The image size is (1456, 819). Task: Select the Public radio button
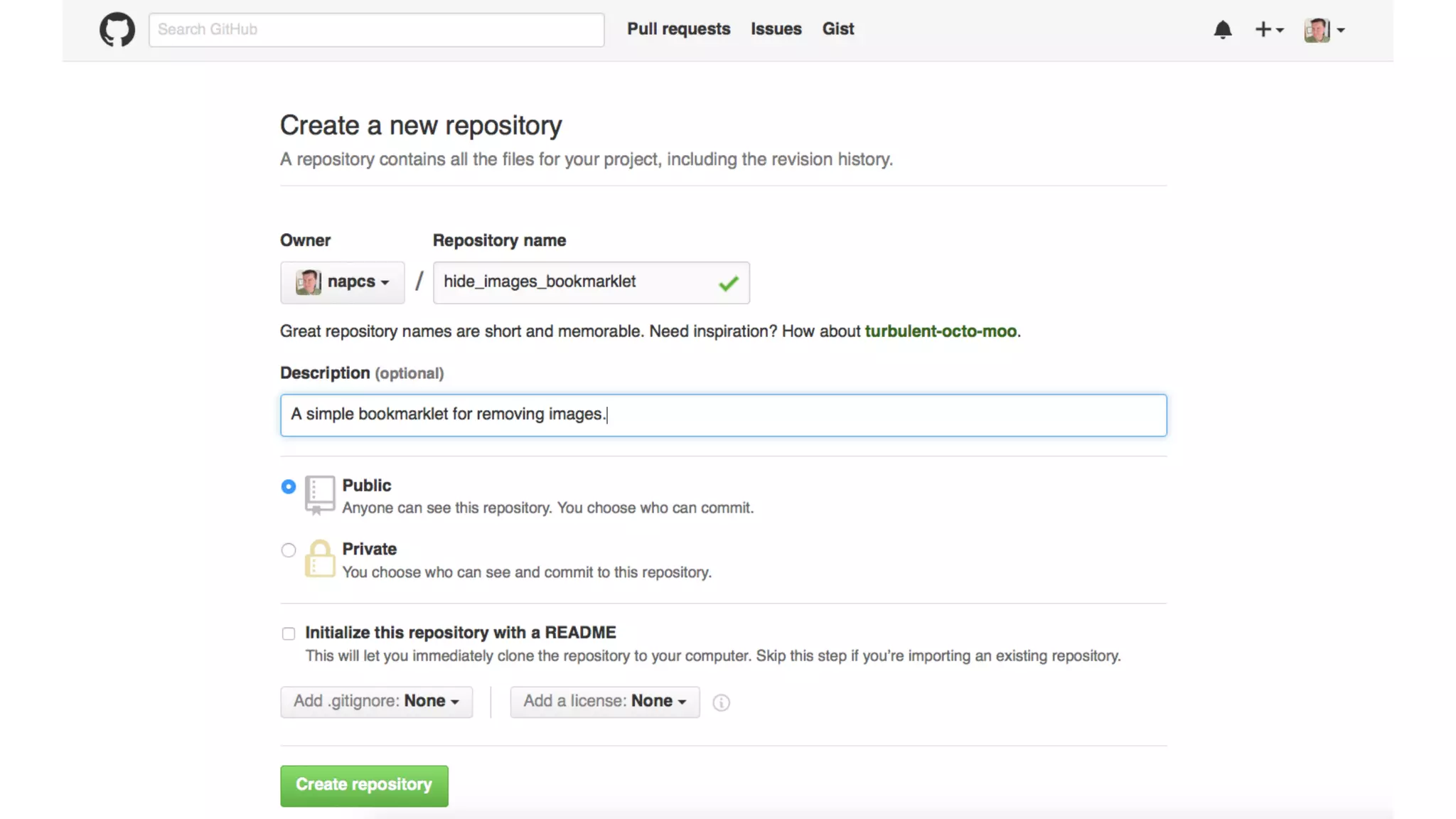(x=288, y=487)
